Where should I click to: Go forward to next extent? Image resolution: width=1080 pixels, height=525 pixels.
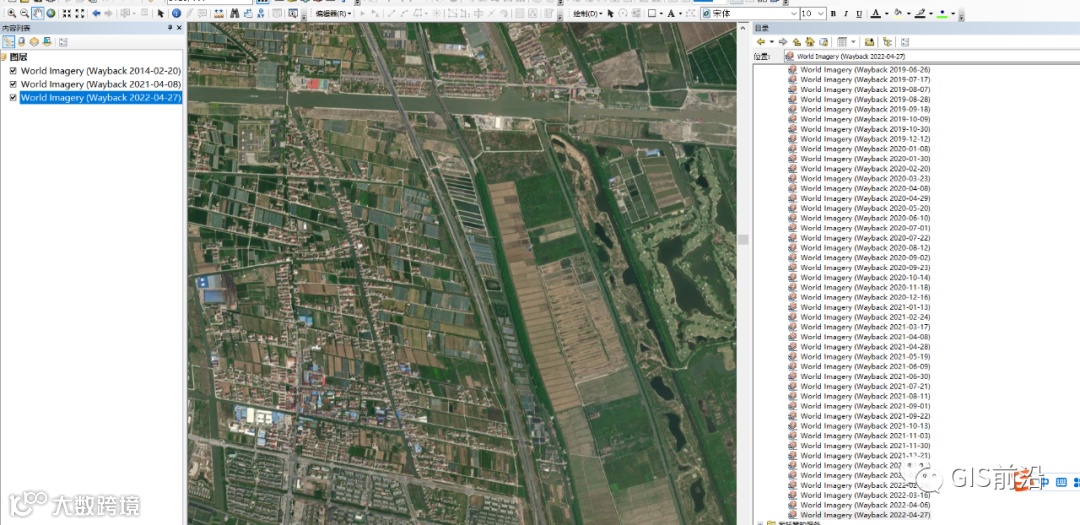[109, 13]
